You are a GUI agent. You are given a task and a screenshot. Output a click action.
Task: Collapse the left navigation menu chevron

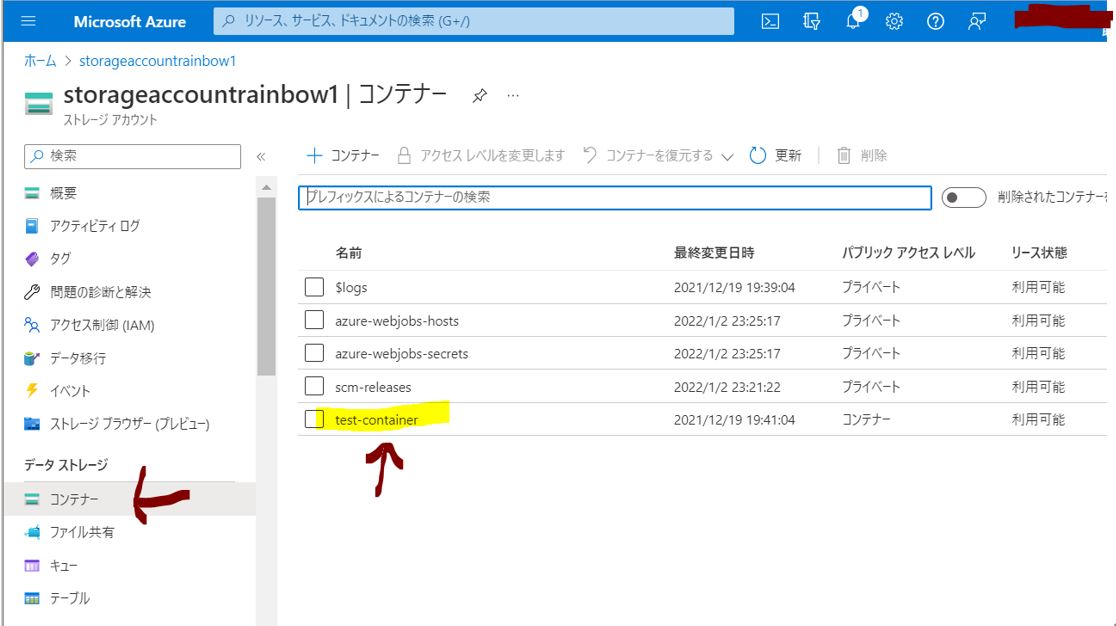coord(261,157)
